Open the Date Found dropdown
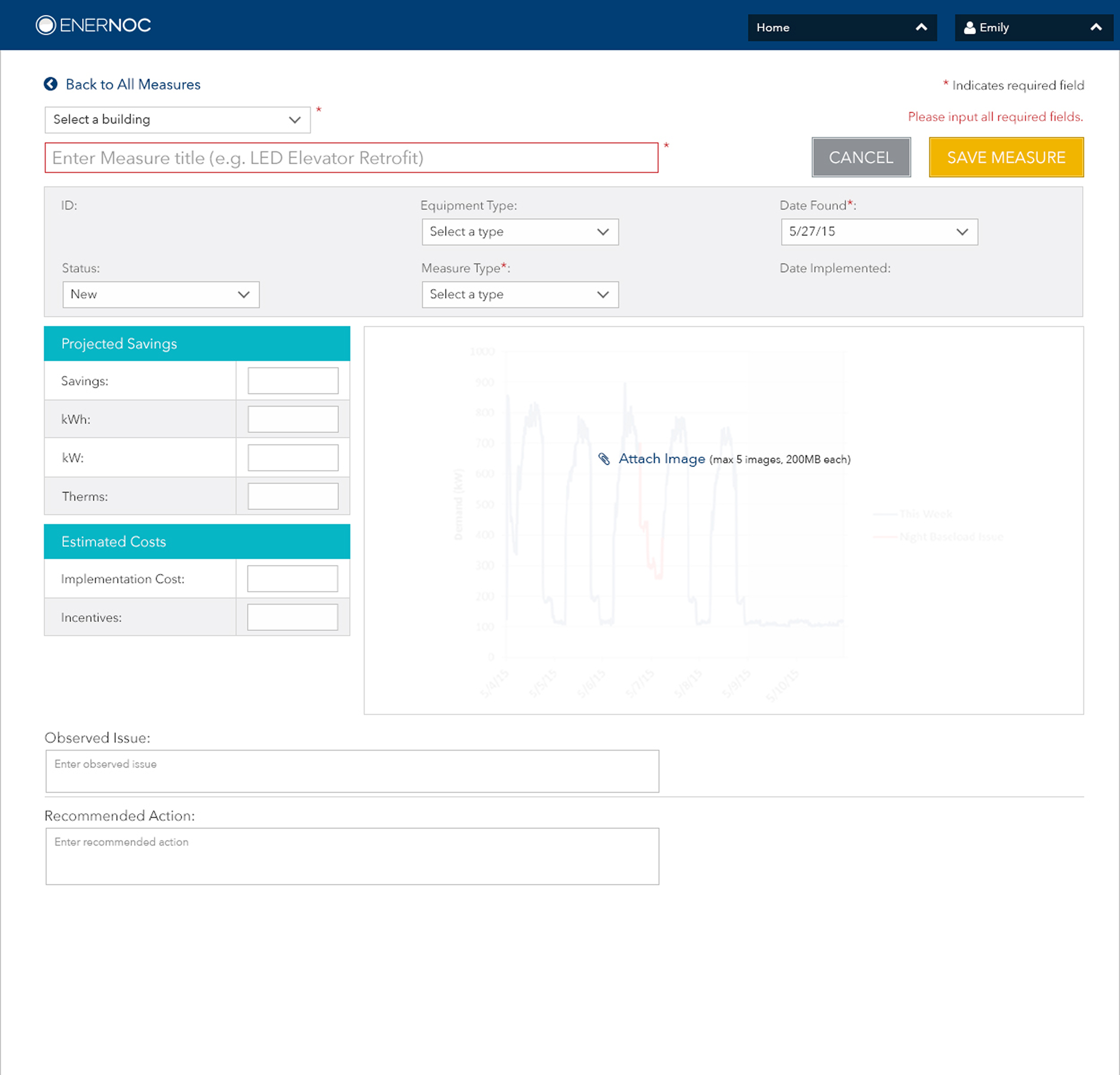This screenshot has height=1075, width=1120. click(x=879, y=232)
